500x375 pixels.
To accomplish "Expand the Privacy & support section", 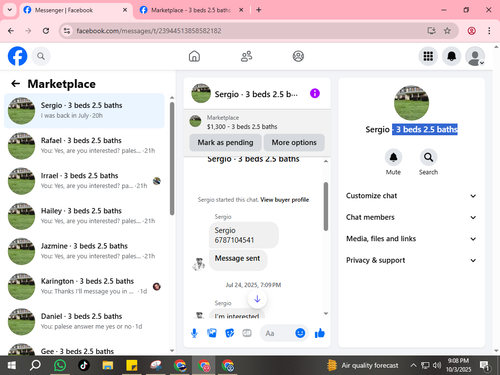I will [x=411, y=260].
